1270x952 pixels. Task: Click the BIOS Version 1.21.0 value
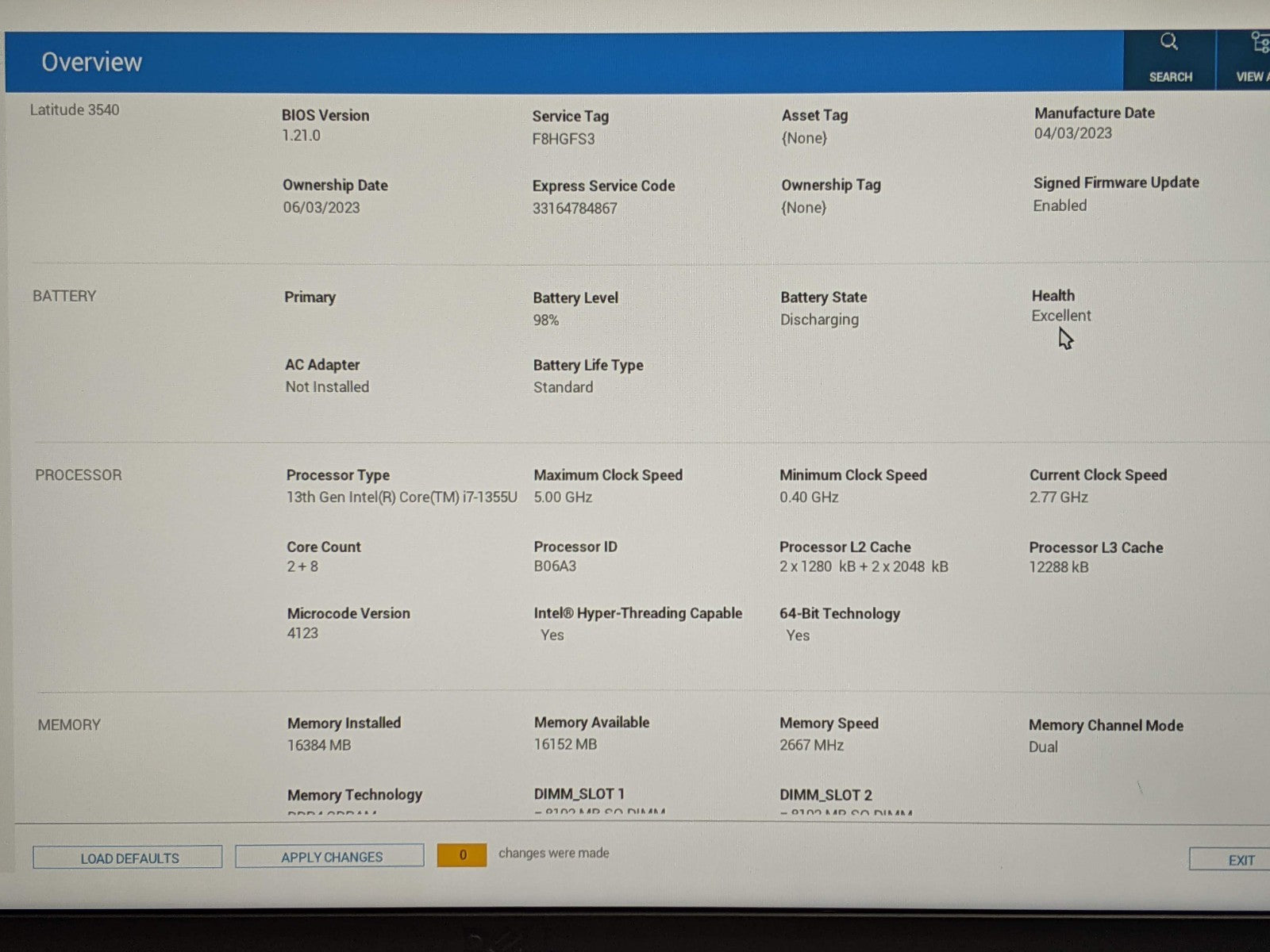(301, 136)
